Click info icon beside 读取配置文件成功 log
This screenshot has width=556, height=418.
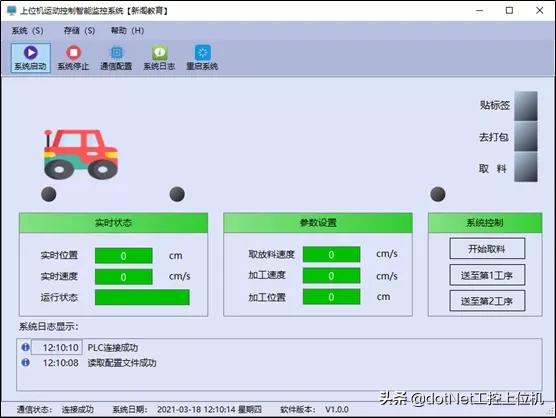pos(26,362)
